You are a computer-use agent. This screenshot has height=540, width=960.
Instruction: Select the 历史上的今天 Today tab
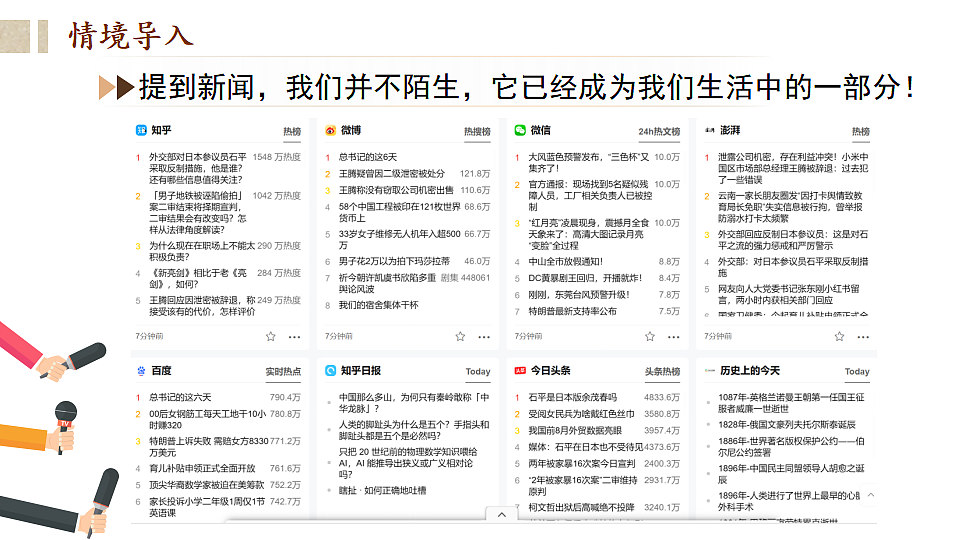point(857,372)
